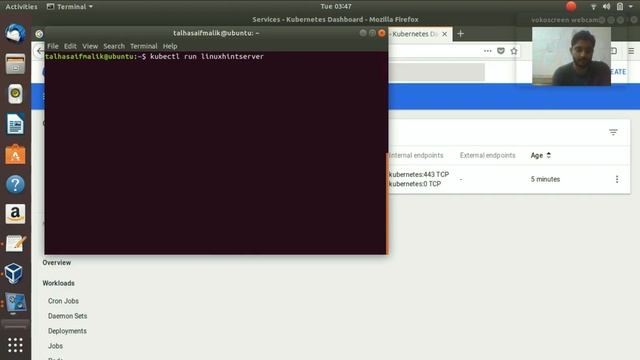Viewport: 640px width, 360px height.
Task: Open the terminal Help menu
Action: click(x=170, y=46)
